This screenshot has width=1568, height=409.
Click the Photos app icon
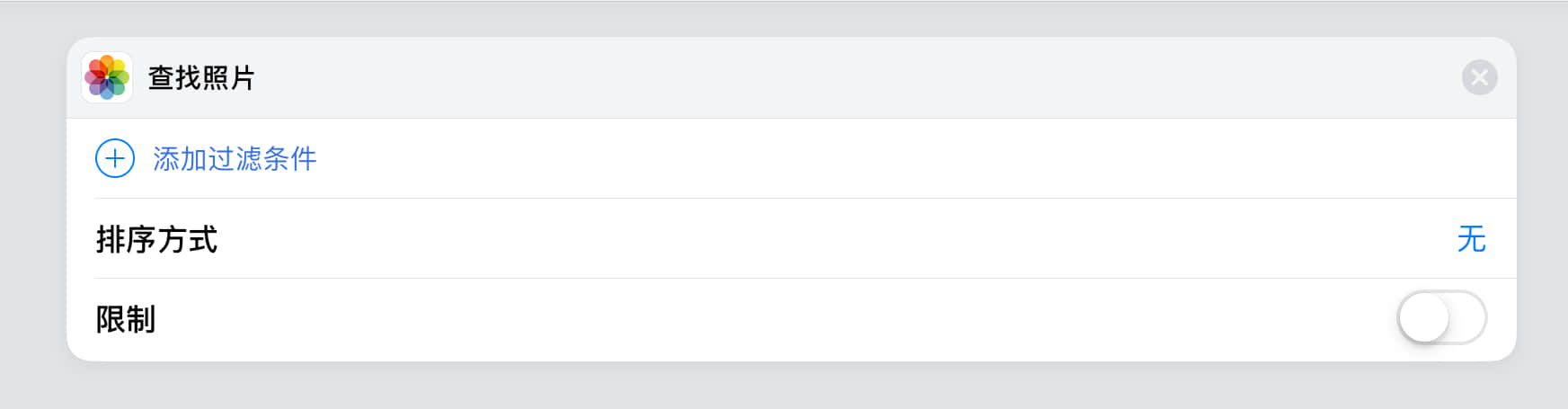(107, 77)
